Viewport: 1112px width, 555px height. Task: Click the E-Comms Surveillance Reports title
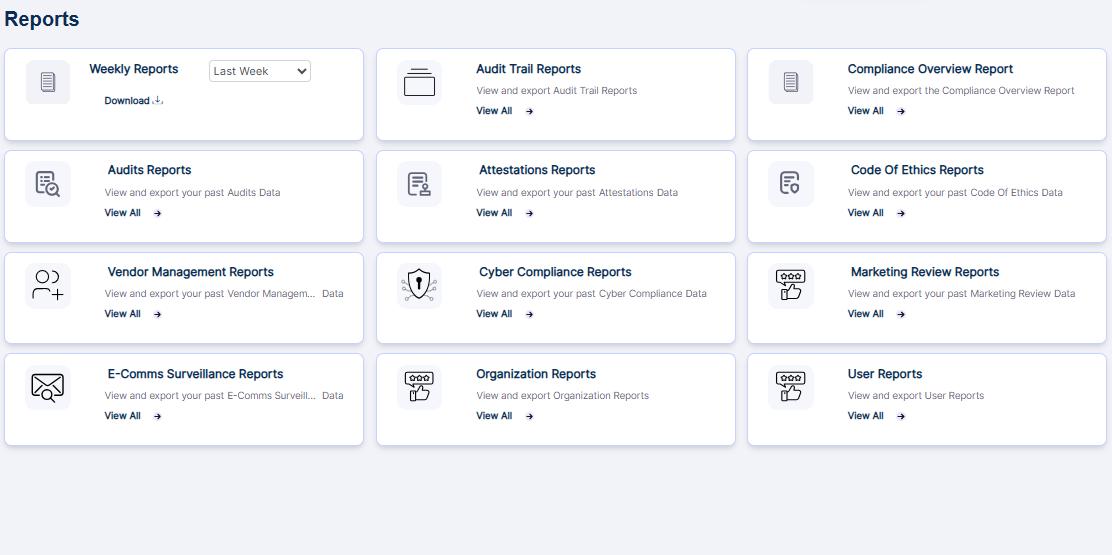pos(196,374)
